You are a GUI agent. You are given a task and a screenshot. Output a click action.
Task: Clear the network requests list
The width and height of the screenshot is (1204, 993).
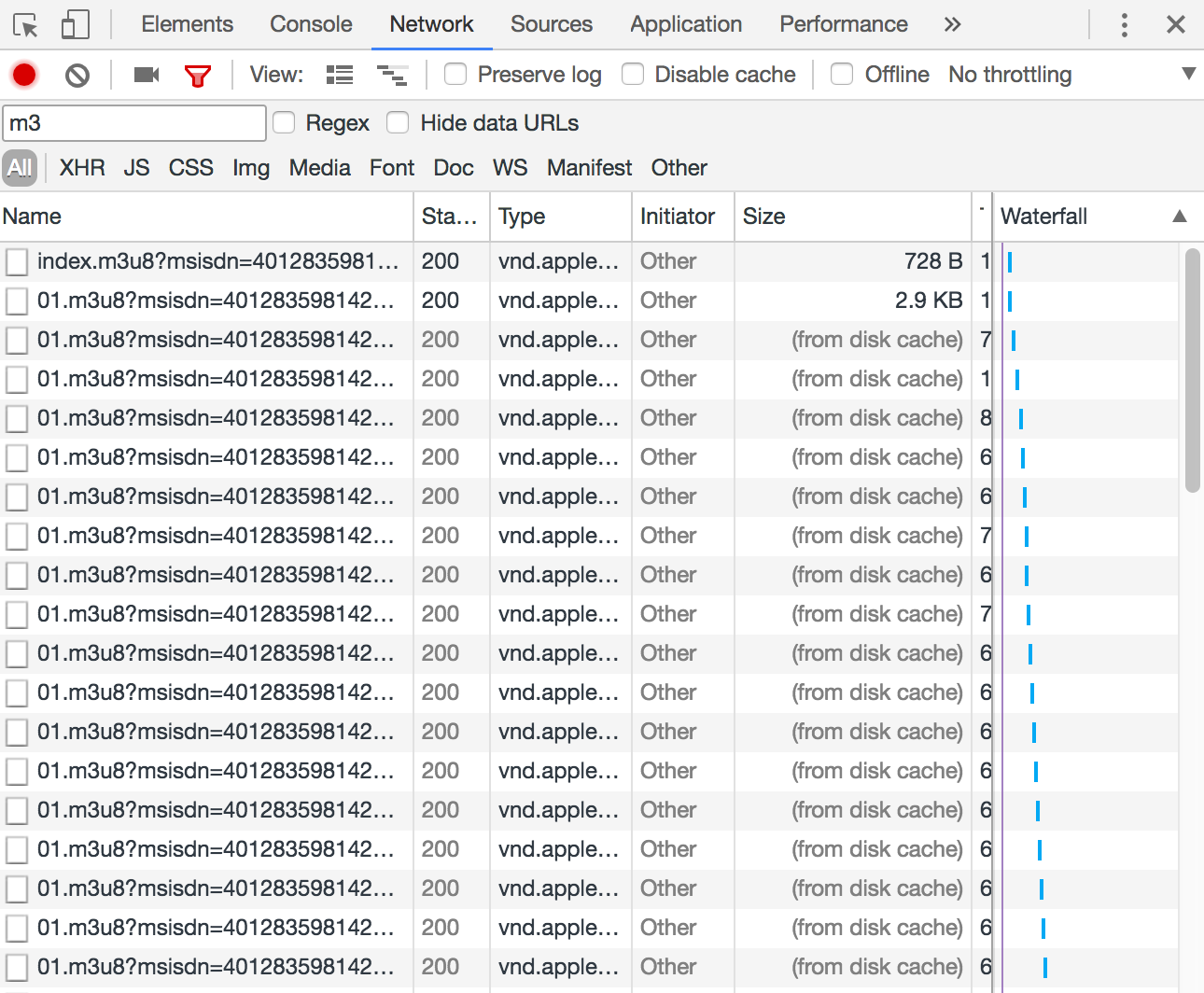pos(77,75)
